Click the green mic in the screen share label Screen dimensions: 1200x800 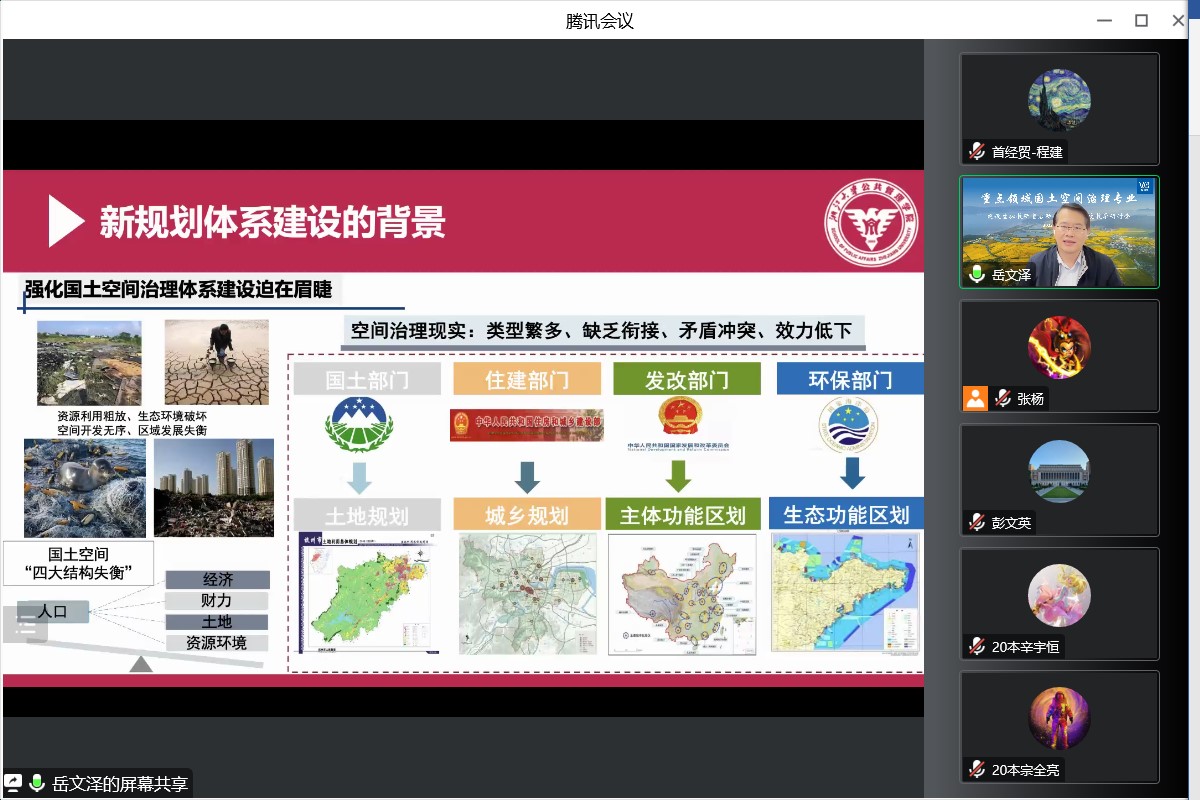37,783
